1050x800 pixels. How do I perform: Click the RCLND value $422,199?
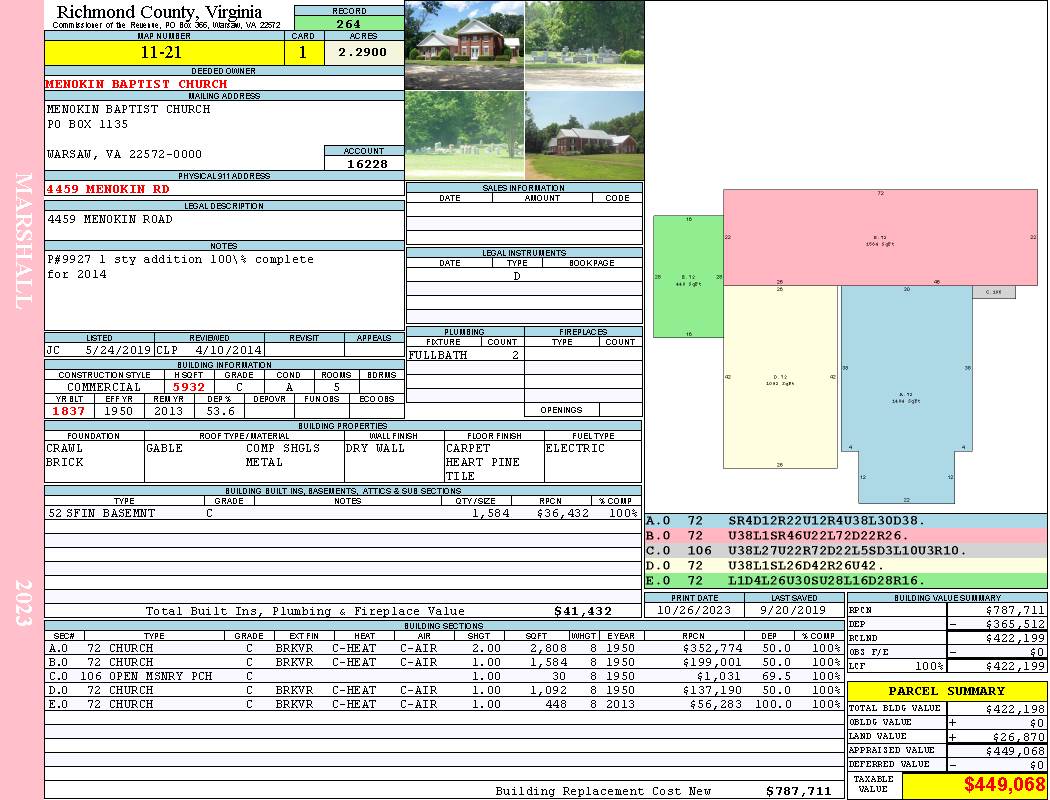pyautogui.click(x=1015, y=638)
